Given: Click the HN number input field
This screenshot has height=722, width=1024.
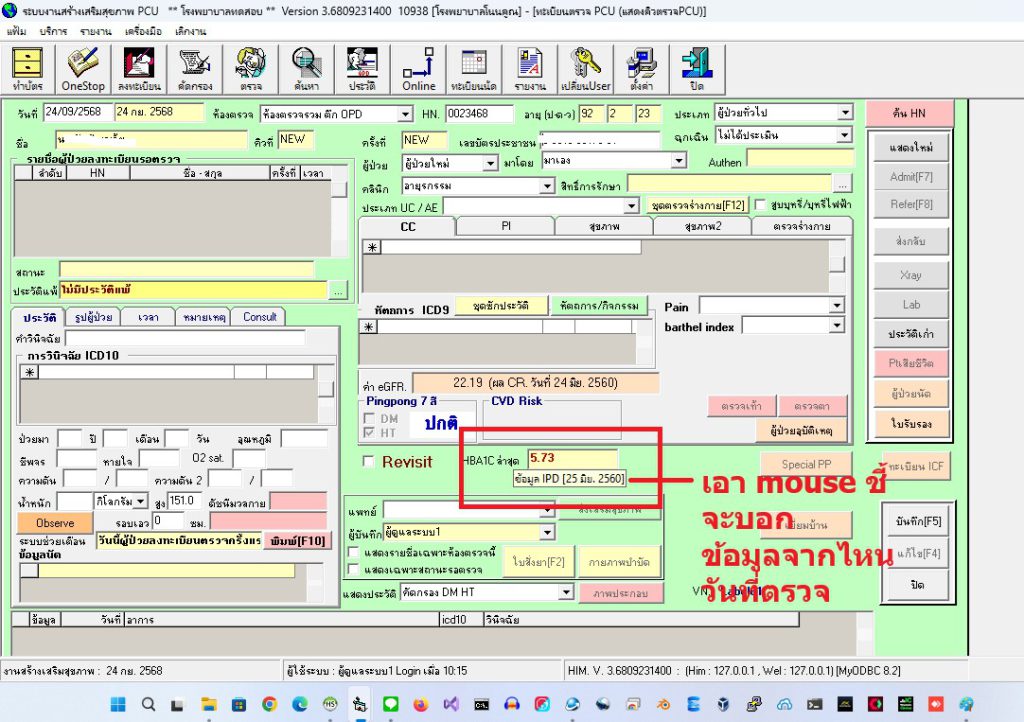Looking at the screenshot, I should click(x=478, y=113).
